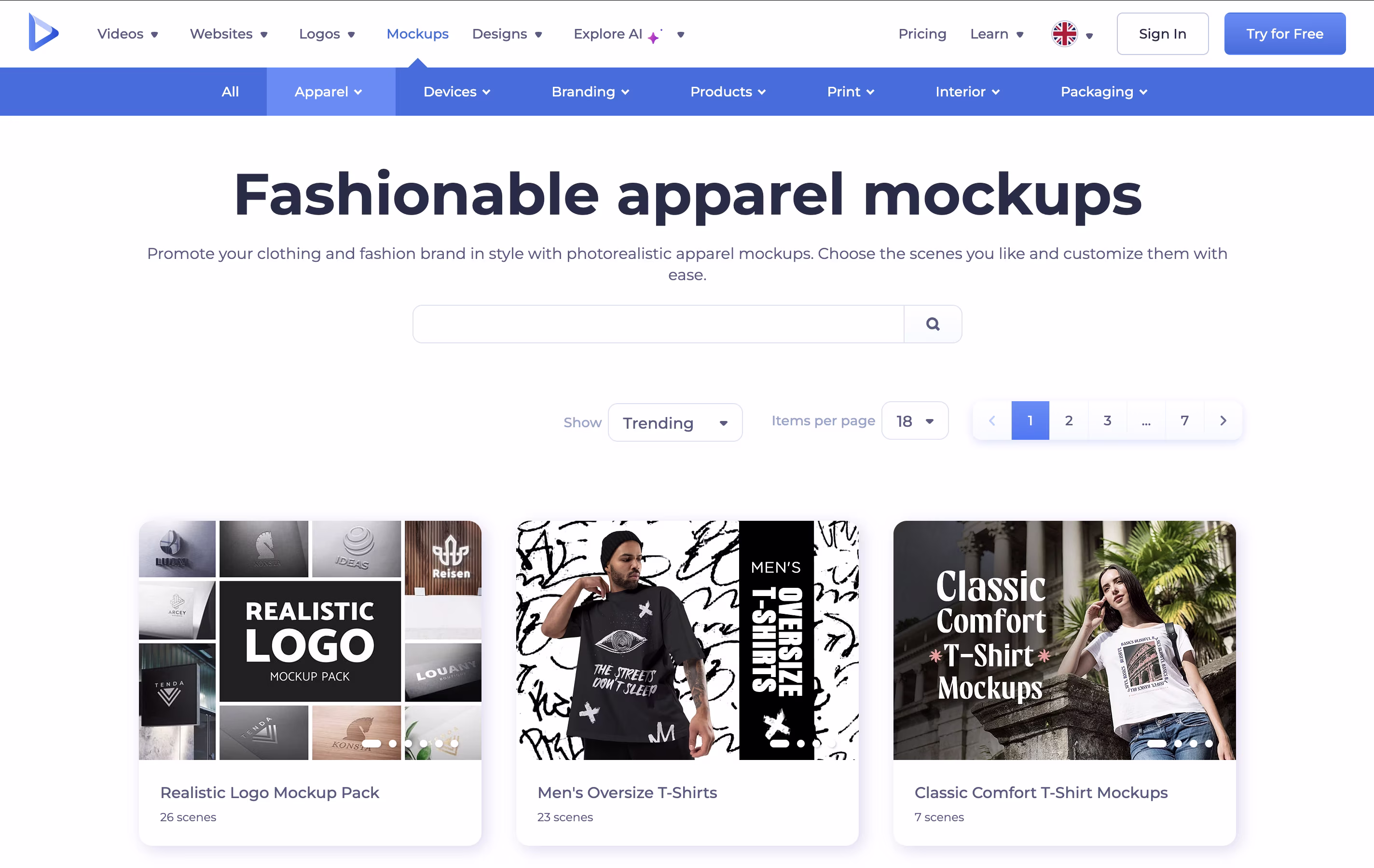
Task: Select second carousel dot on Logo Mockup Pack
Action: 393,744
